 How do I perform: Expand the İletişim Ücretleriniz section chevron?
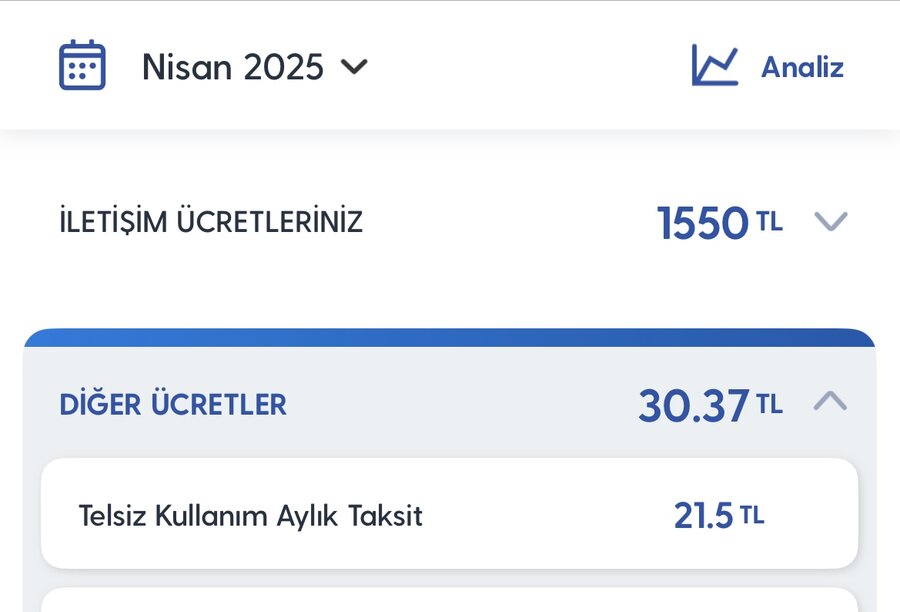(x=830, y=221)
